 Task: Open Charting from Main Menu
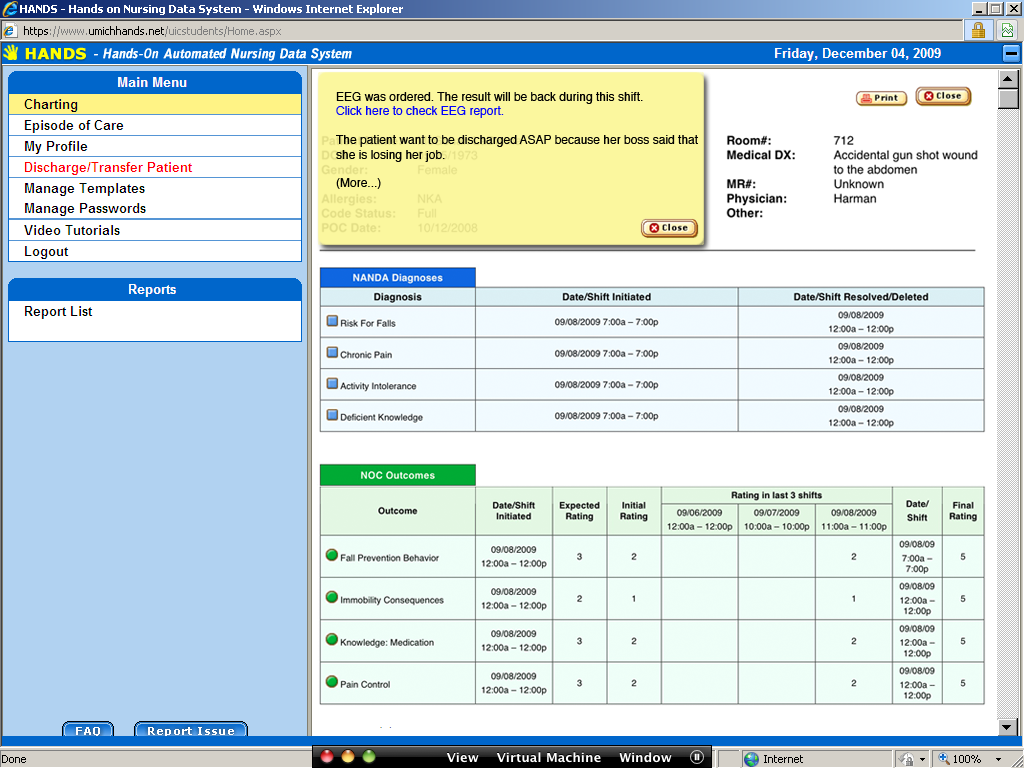coord(155,104)
